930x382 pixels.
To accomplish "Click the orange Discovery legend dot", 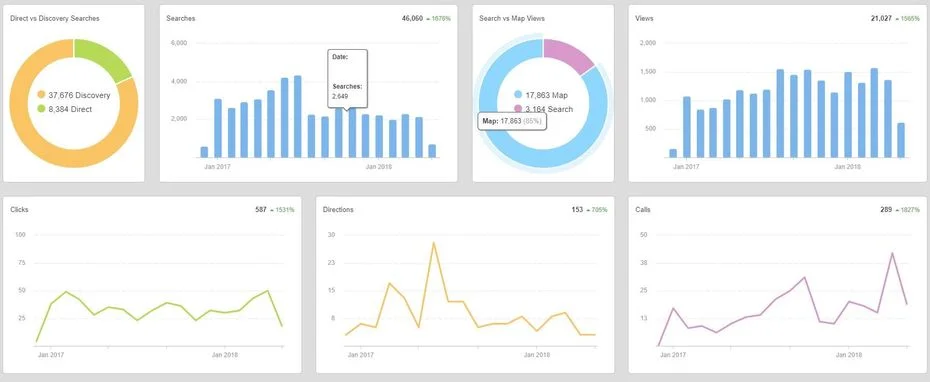I will pos(41,95).
